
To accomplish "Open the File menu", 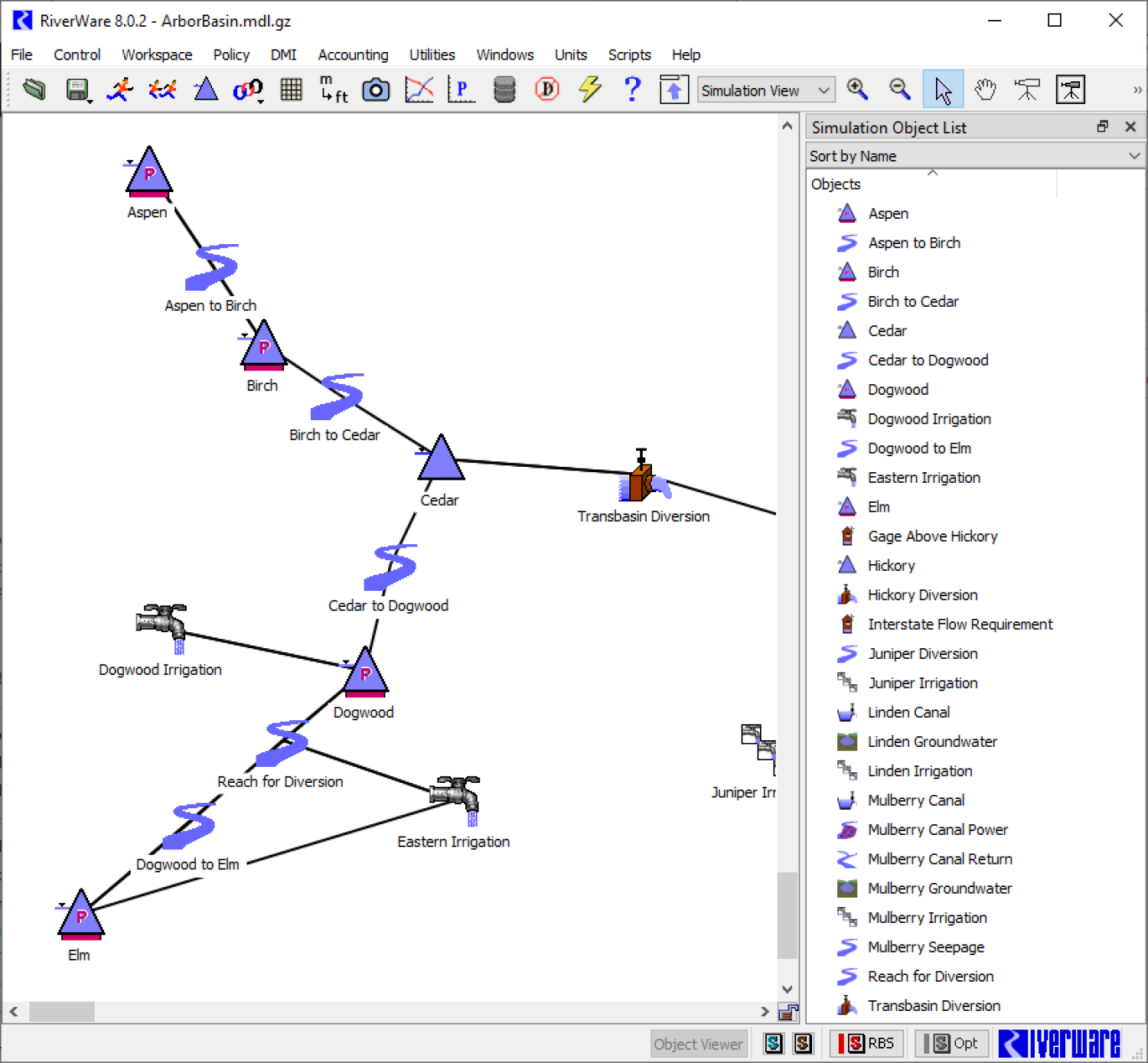I will pos(21,55).
